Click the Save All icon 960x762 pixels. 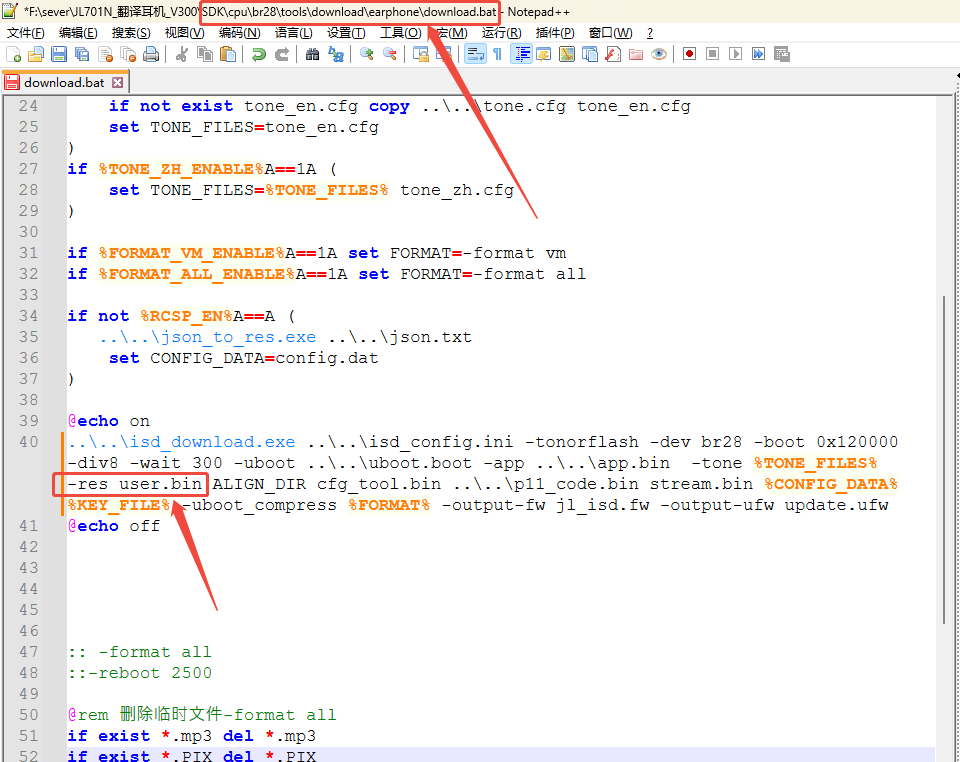pos(82,54)
